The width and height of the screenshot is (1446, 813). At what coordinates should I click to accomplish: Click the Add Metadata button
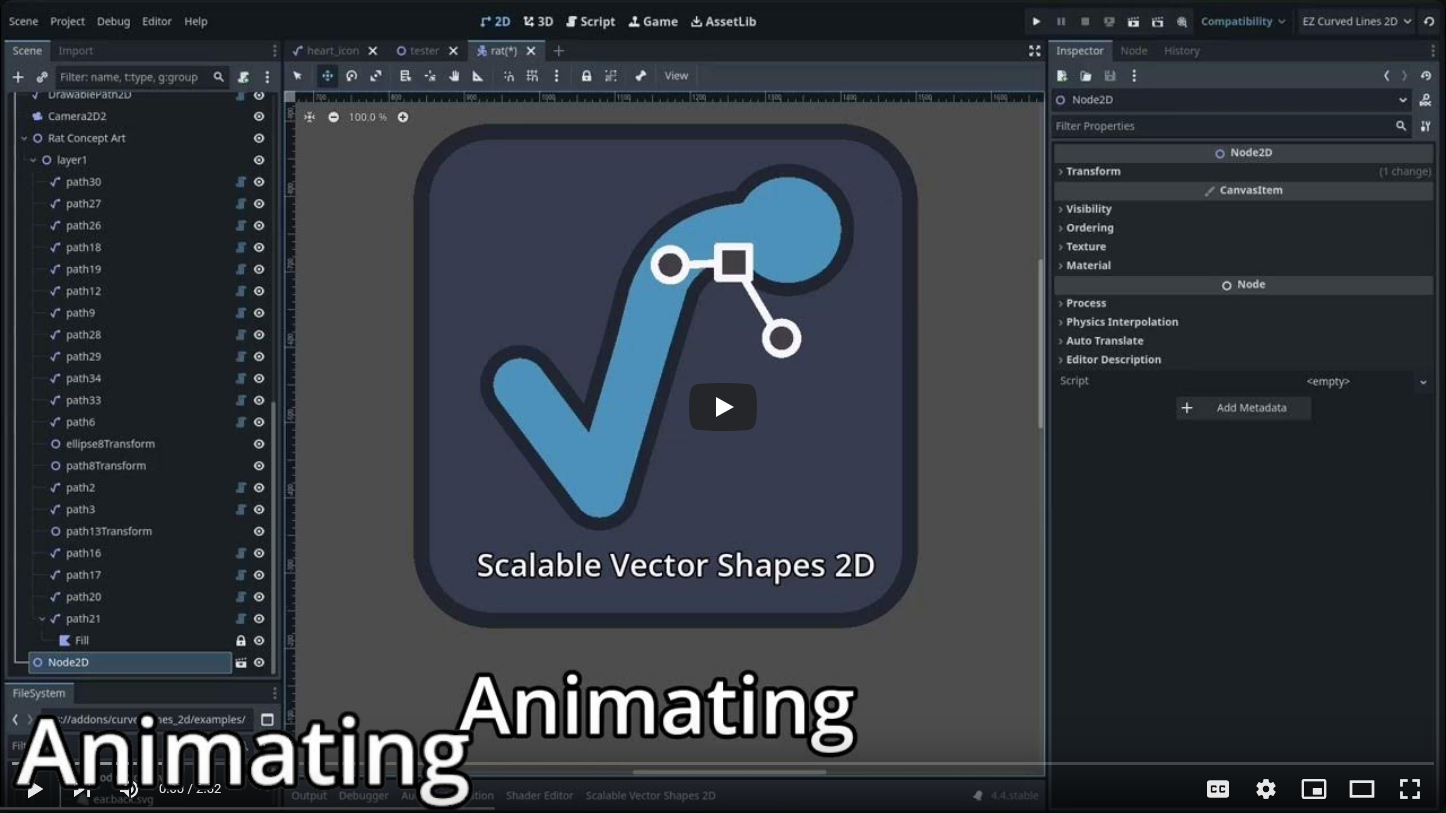coord(1243,408)
